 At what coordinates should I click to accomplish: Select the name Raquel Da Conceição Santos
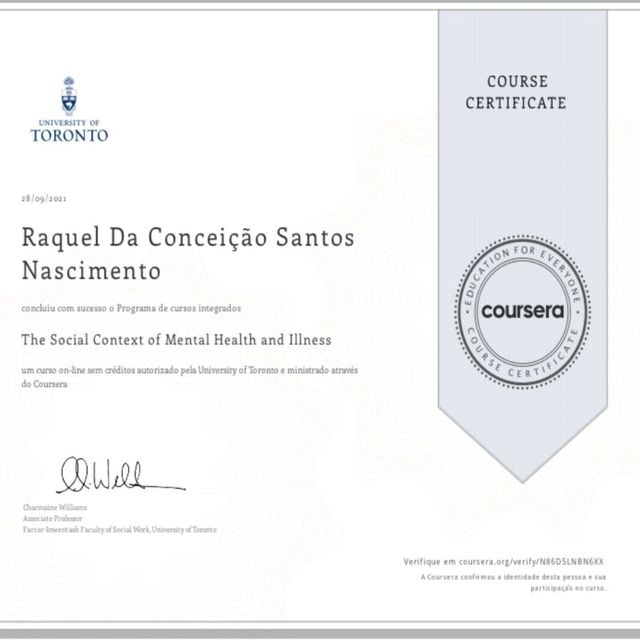[x=188, y=237]
